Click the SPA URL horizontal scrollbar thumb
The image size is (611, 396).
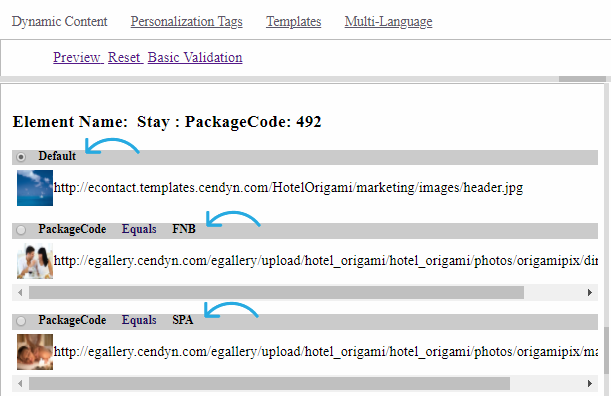(269, 384)
